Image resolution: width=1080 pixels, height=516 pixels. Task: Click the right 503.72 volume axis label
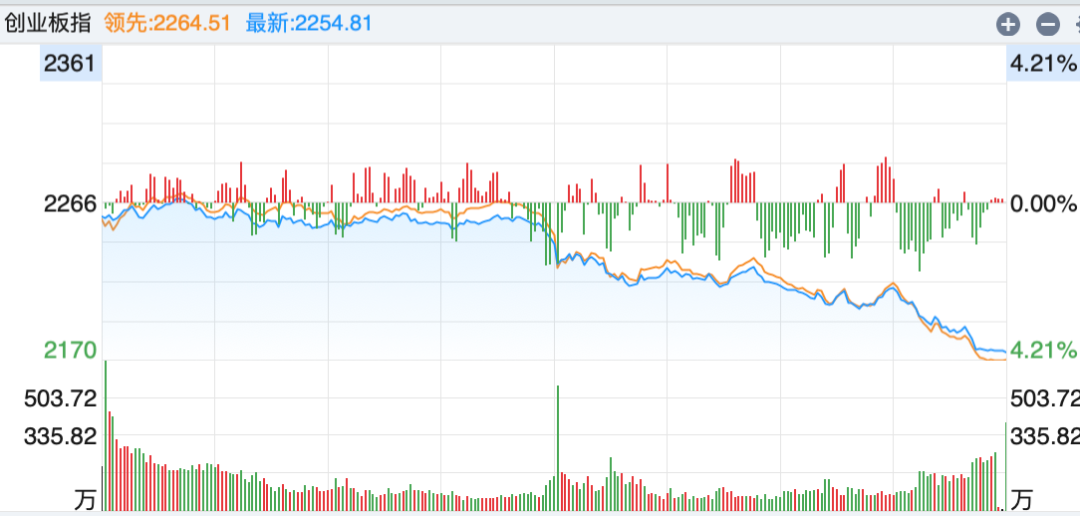pyautogui.click(x=1045, y=399)
